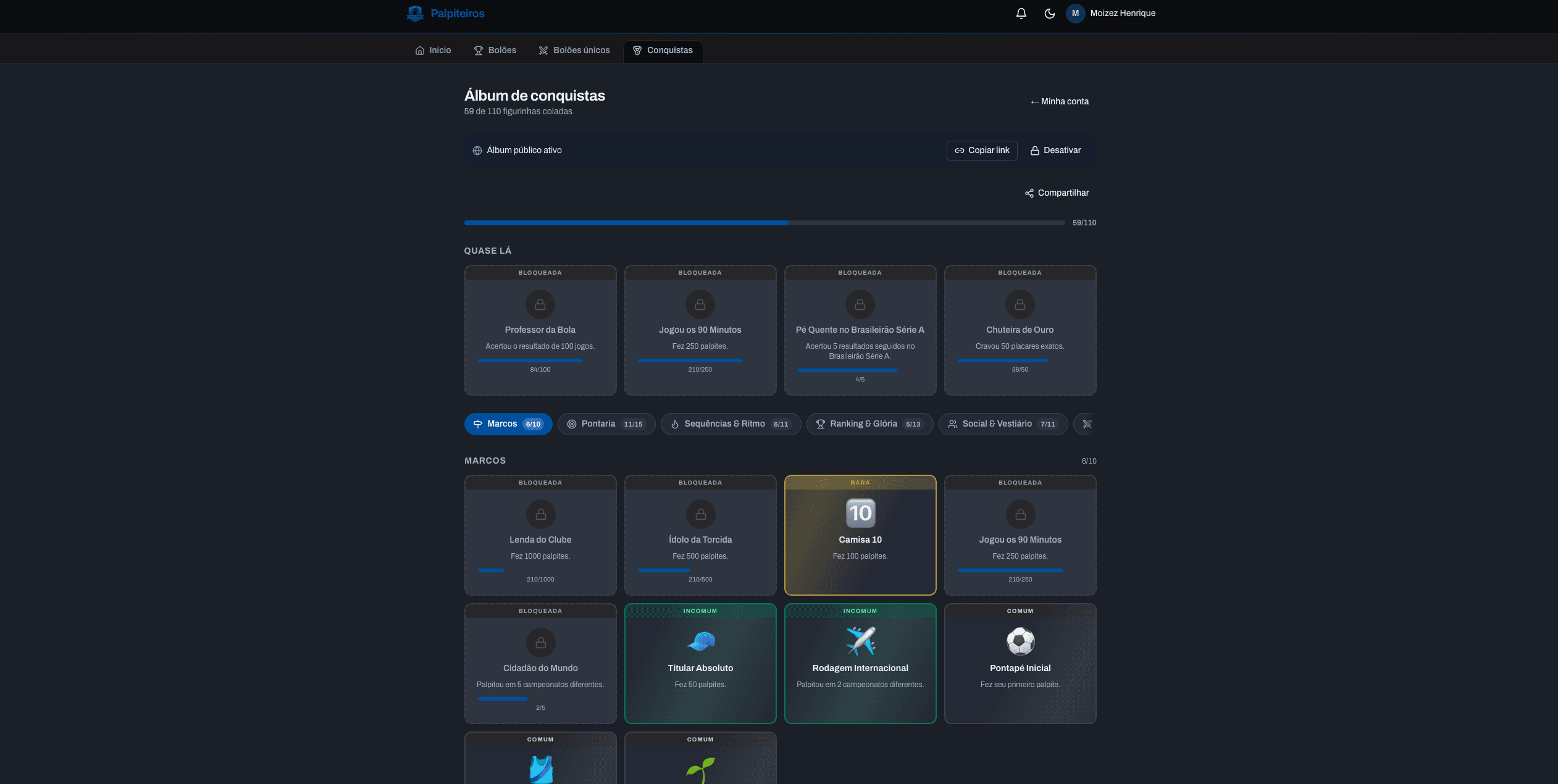Click the lock icon on Pé Quente no Brasileirão
This screenshot has width=1558, height=784.
coord(860,304)
